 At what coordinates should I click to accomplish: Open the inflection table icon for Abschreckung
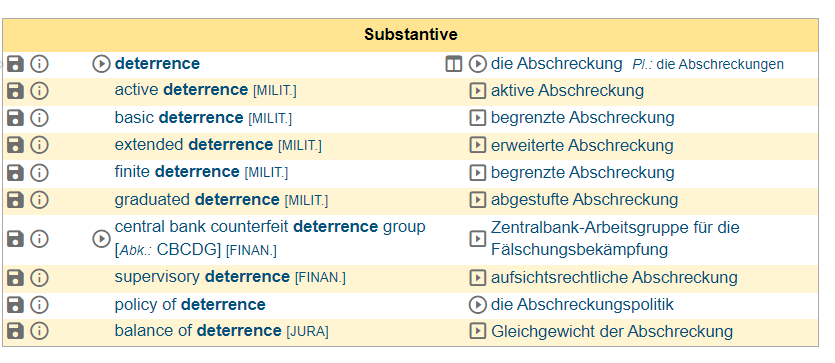tap(454, 65)
